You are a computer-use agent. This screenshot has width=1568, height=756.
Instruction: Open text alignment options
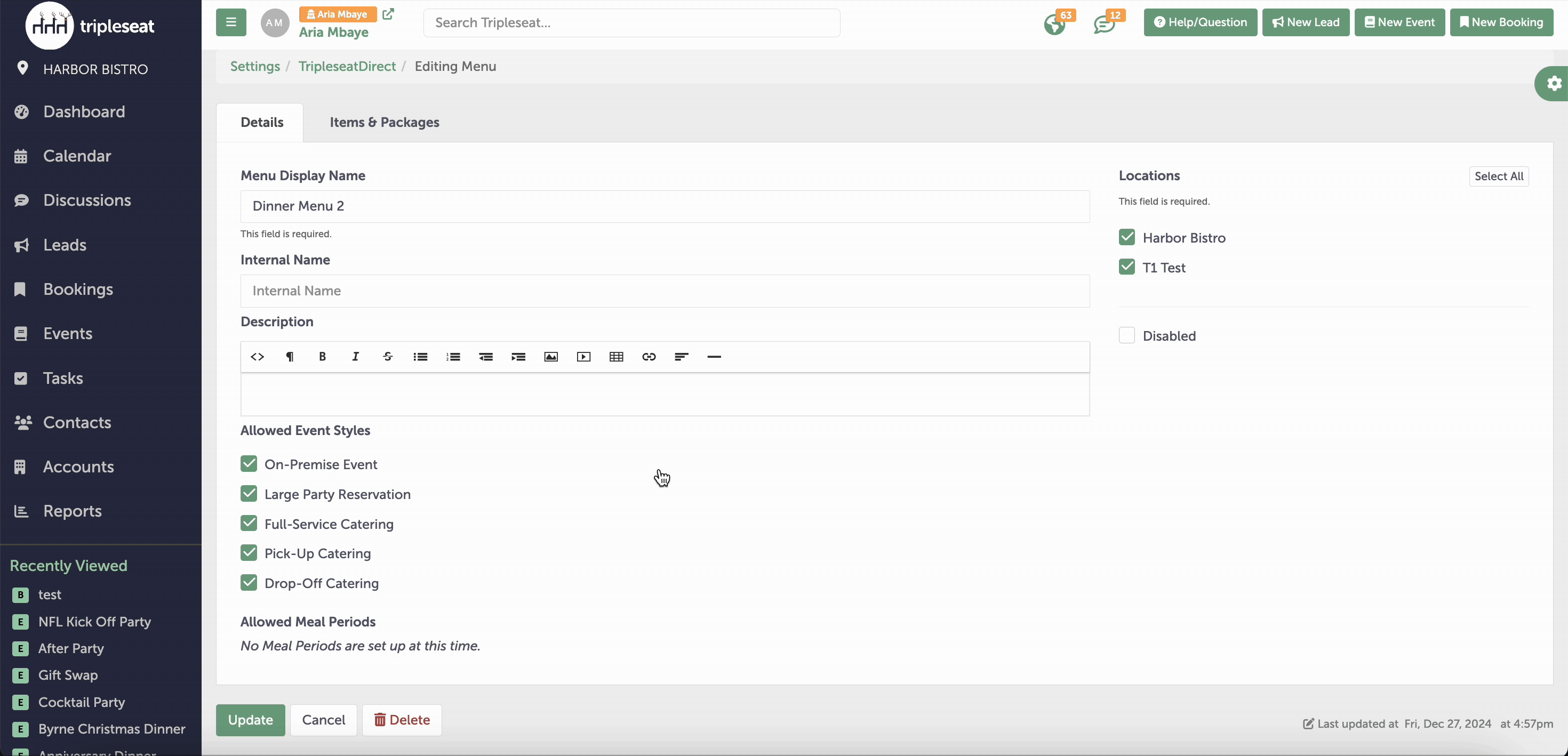(x=682, y=357)
